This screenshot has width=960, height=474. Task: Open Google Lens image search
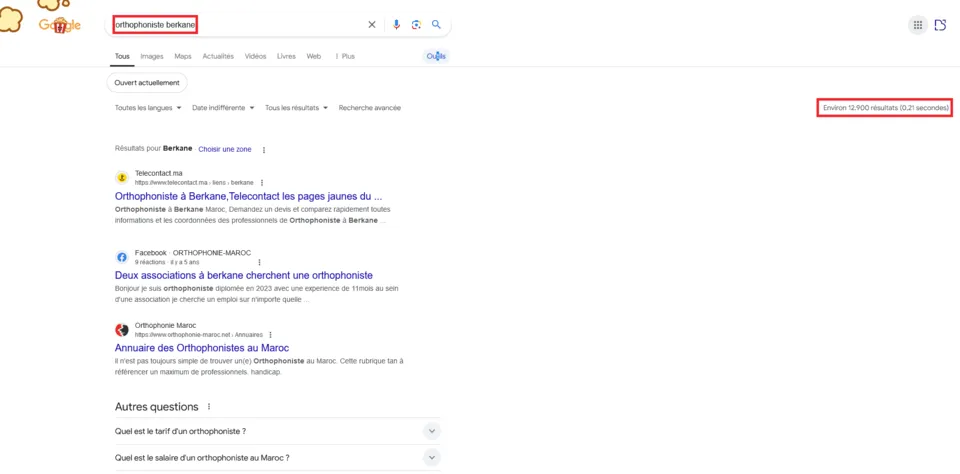pos(416,24)
